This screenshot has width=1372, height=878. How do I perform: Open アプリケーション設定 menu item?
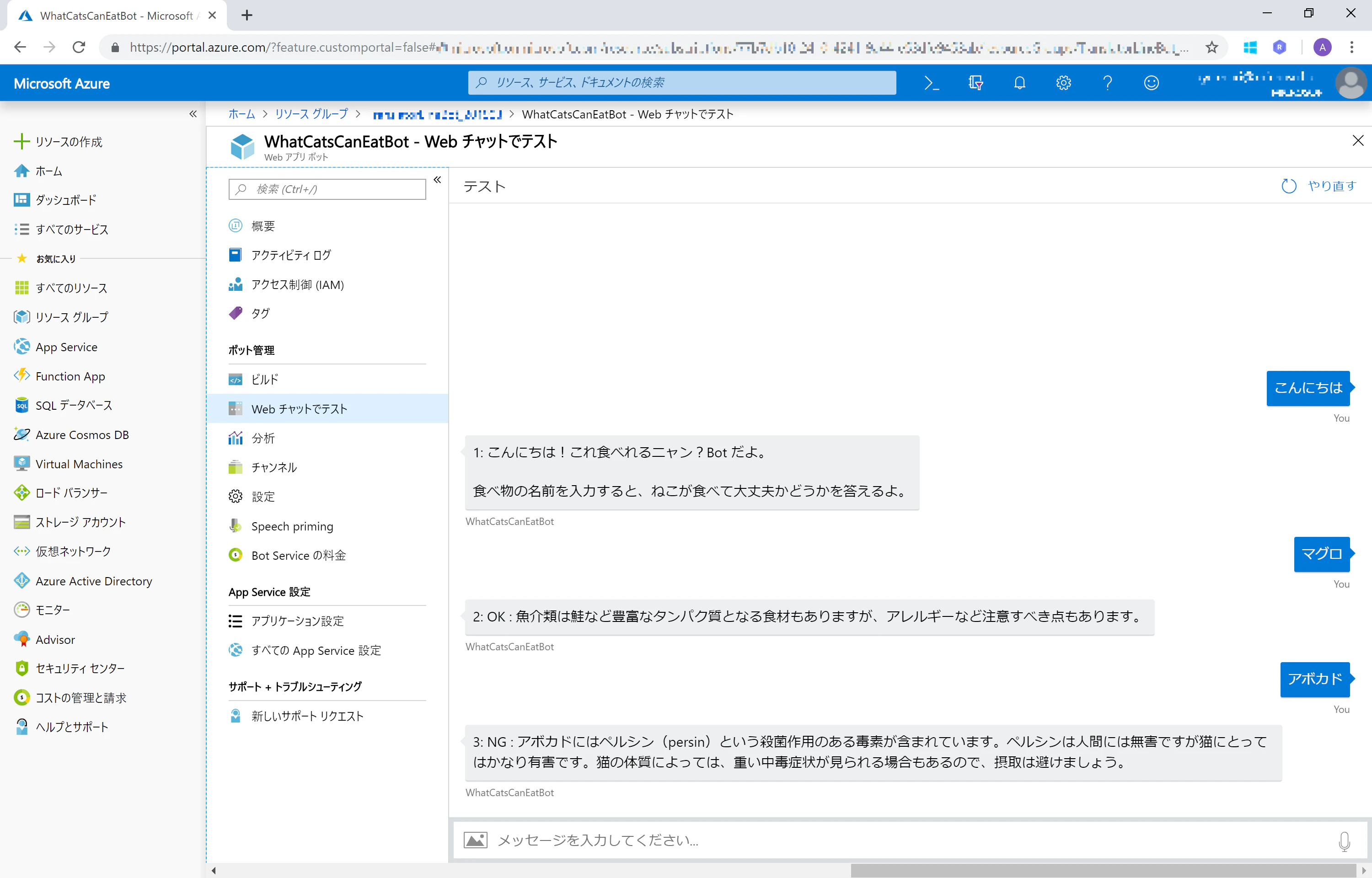[x=327, y=621]
